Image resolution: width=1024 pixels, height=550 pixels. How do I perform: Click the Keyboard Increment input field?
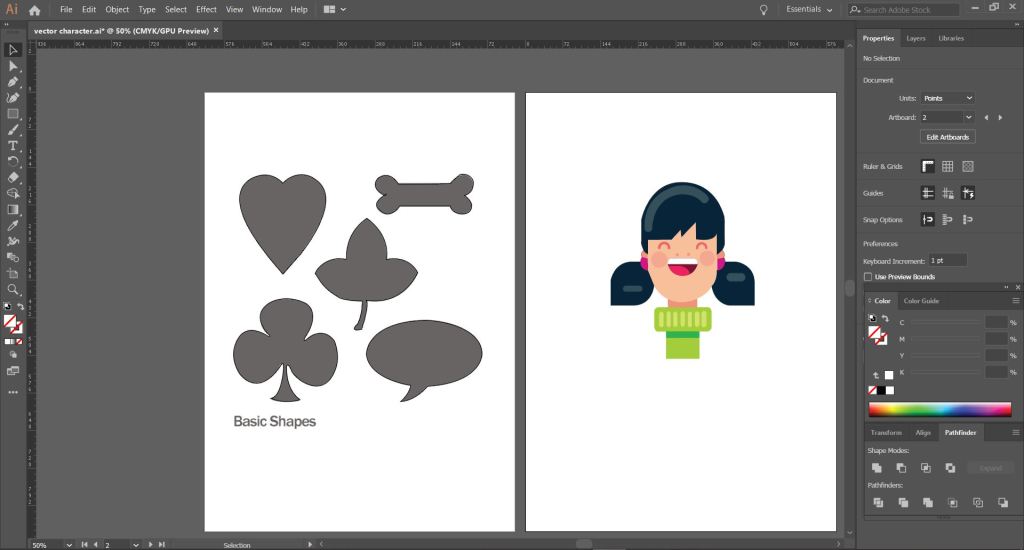947,260
